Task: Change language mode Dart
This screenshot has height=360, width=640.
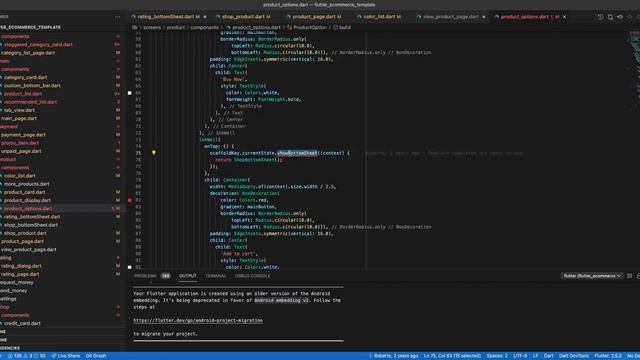Action: [x=549, y=356]
